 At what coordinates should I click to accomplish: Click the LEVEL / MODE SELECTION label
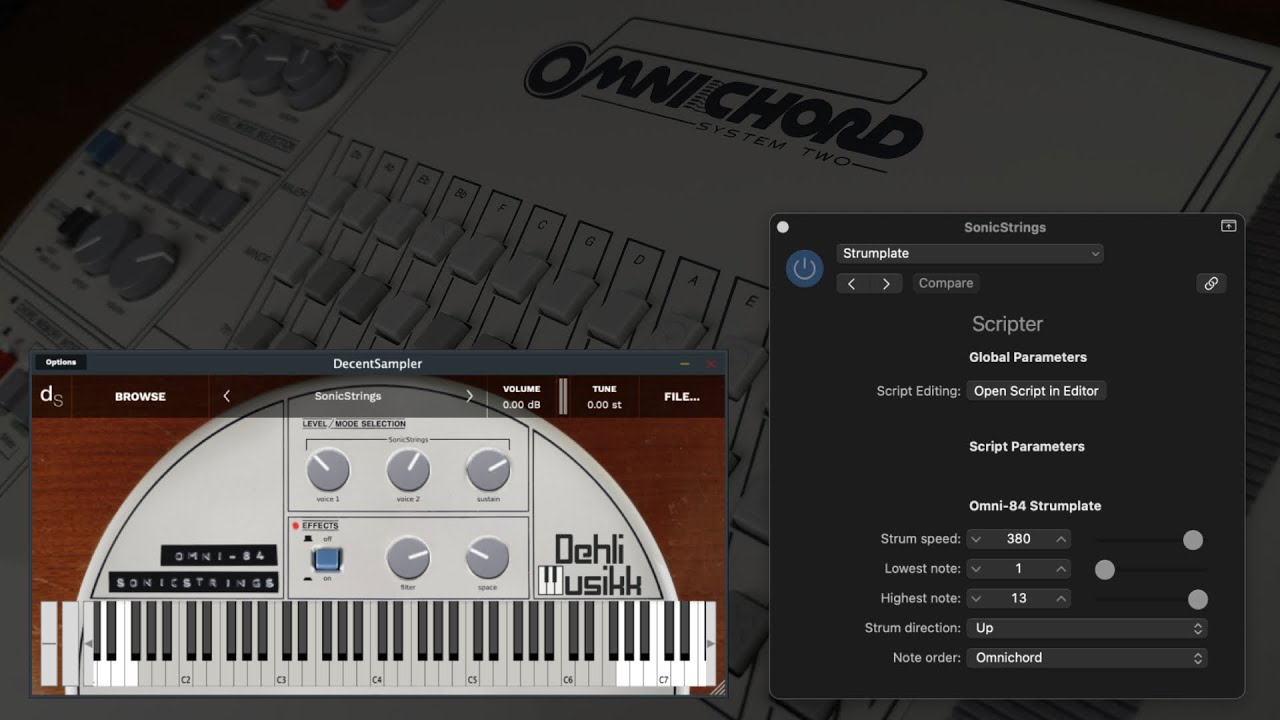tap(354, 424)
